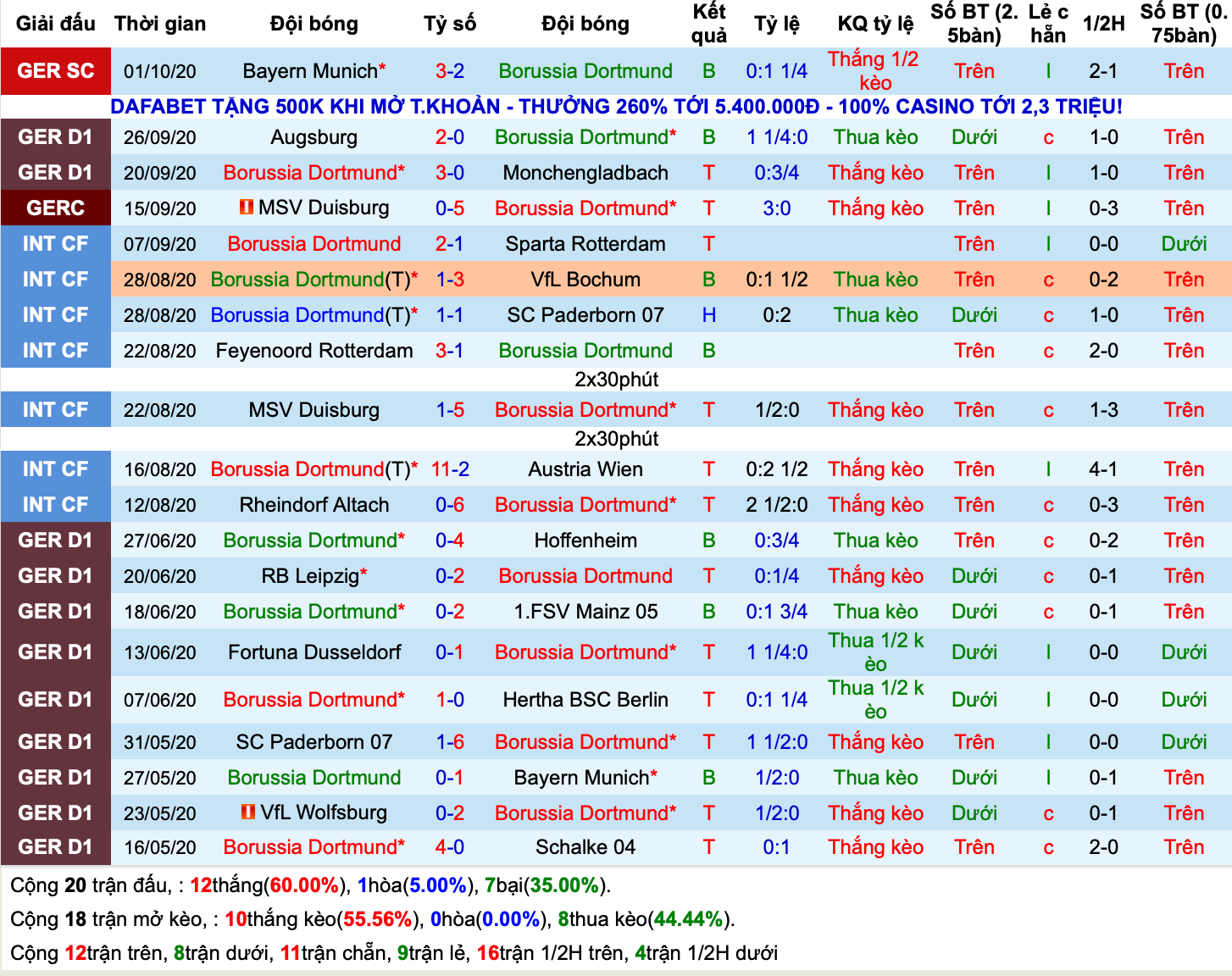The height and width of the screenshot is (976, 1232).
Task: Click score 0-5 of MSV Duisburg match
Action: (x=450, y=208)
